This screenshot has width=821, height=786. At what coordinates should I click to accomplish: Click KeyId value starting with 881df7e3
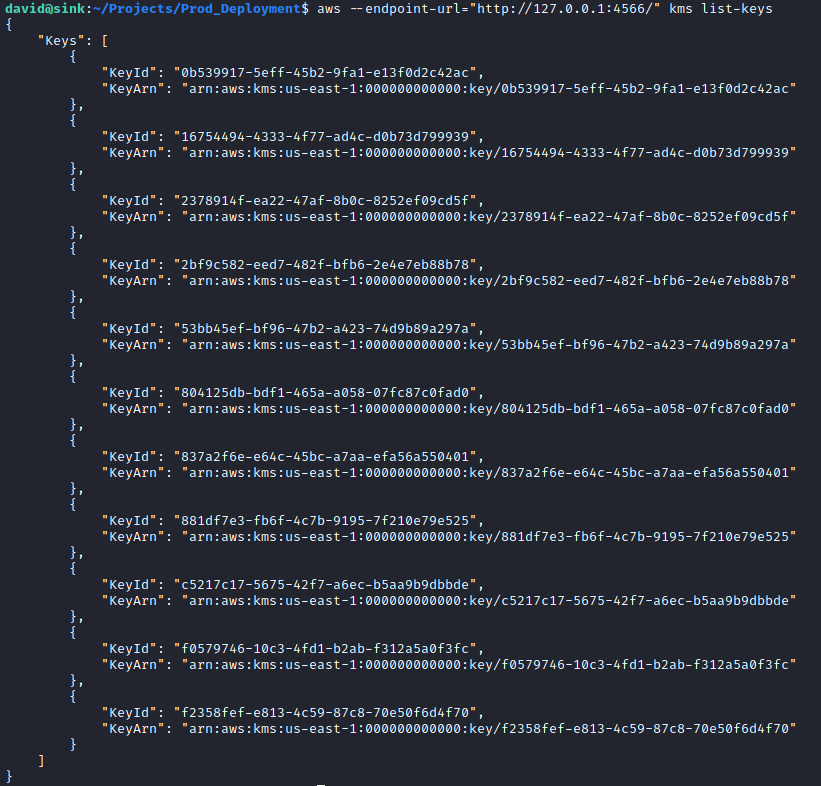tap(329, 520)
